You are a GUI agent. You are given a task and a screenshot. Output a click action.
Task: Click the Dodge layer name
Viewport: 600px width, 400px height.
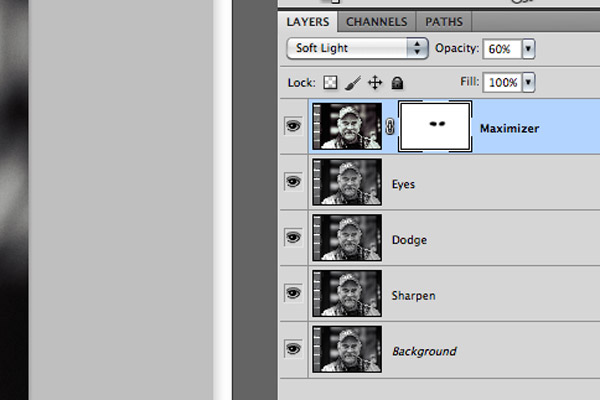(x=409, y=240)
